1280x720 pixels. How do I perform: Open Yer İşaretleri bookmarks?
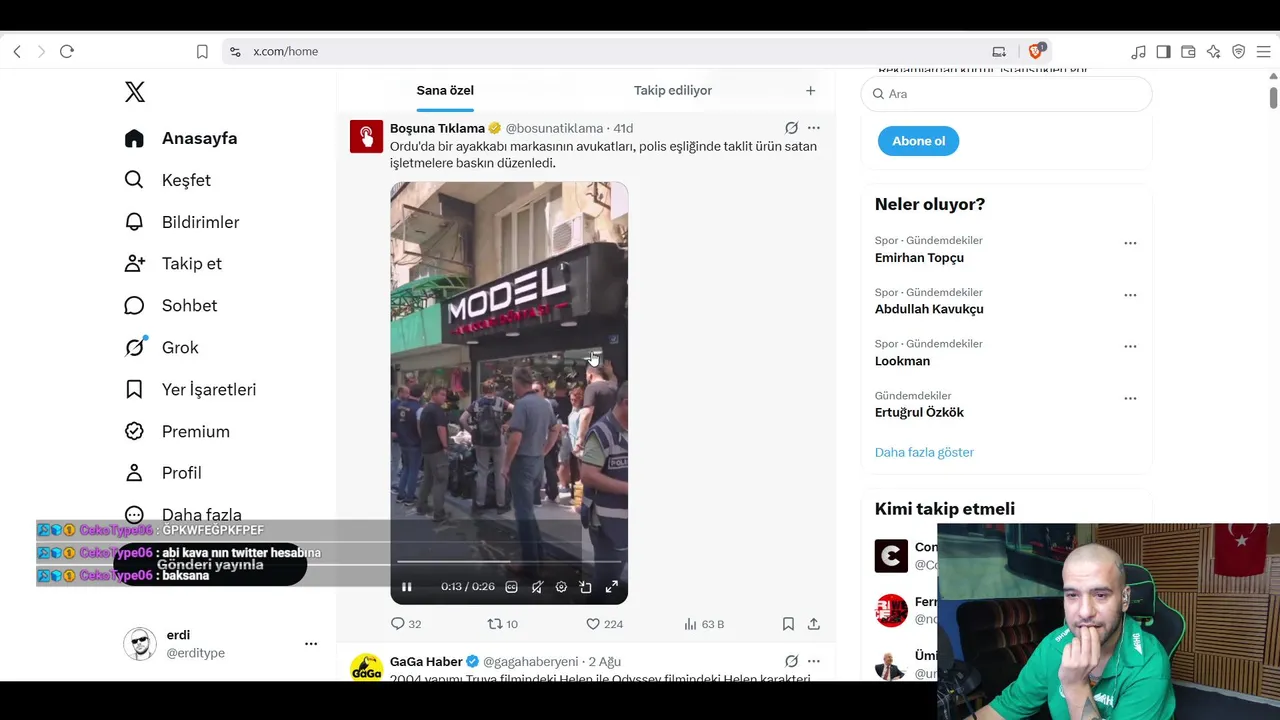click(x=190, y=389)
